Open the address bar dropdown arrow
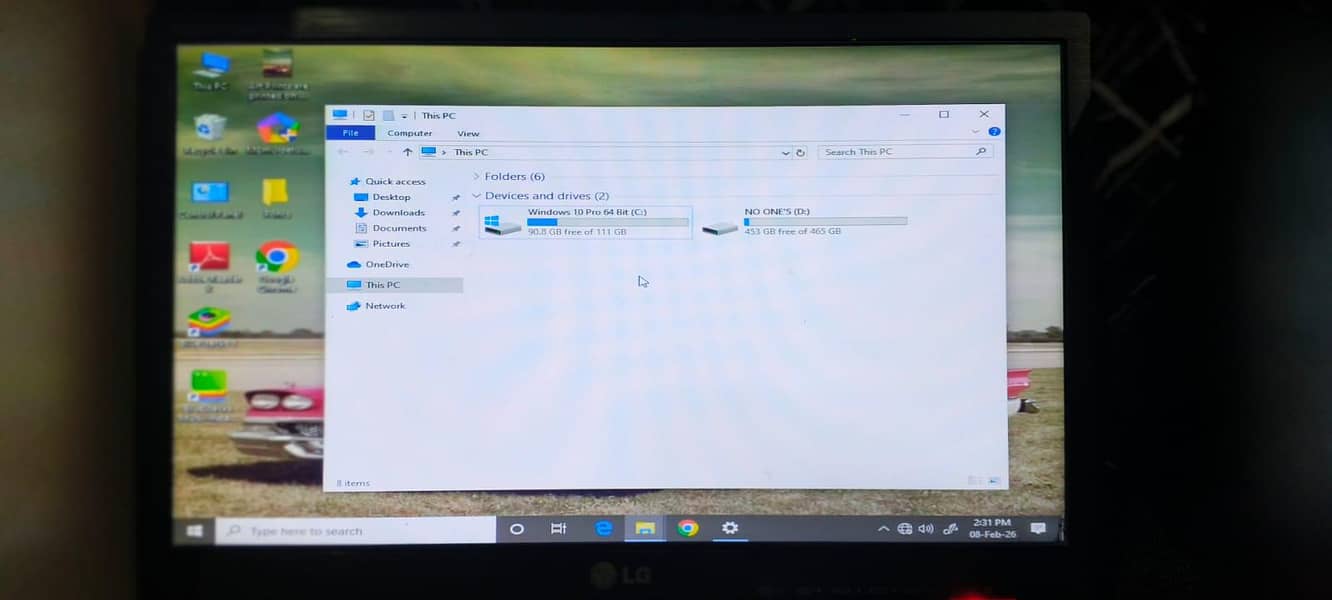 pyautogui.click(x=785, y=152)
